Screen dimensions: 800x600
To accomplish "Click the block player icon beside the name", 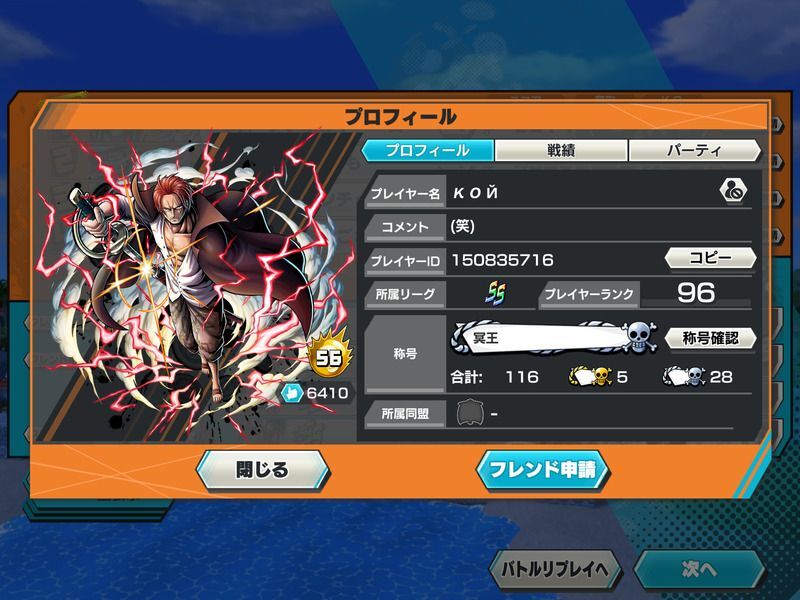I will click(733, 191).
